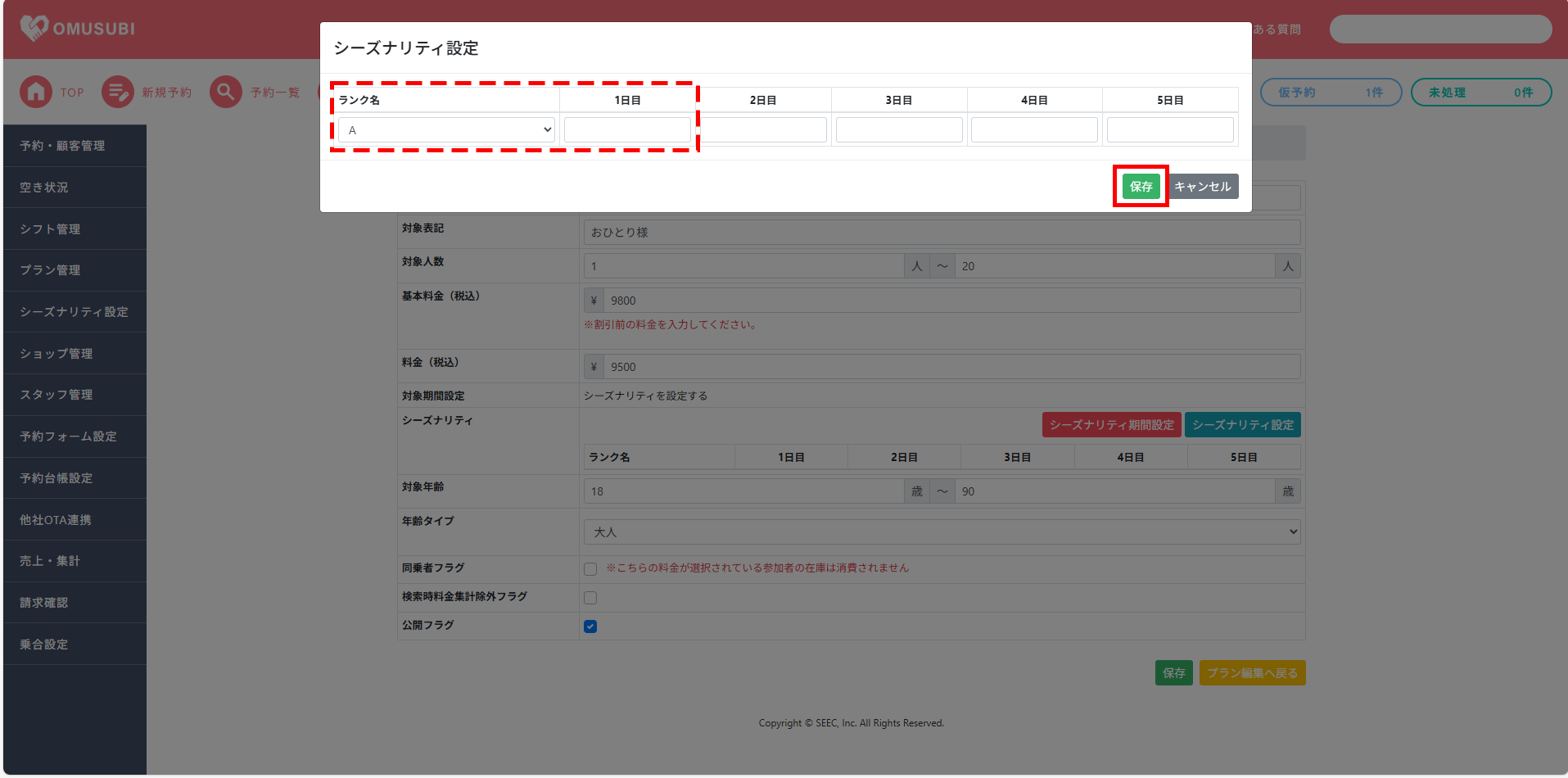
Task: Click the 未処理 0件 status pill
Action: point(1480,93)
